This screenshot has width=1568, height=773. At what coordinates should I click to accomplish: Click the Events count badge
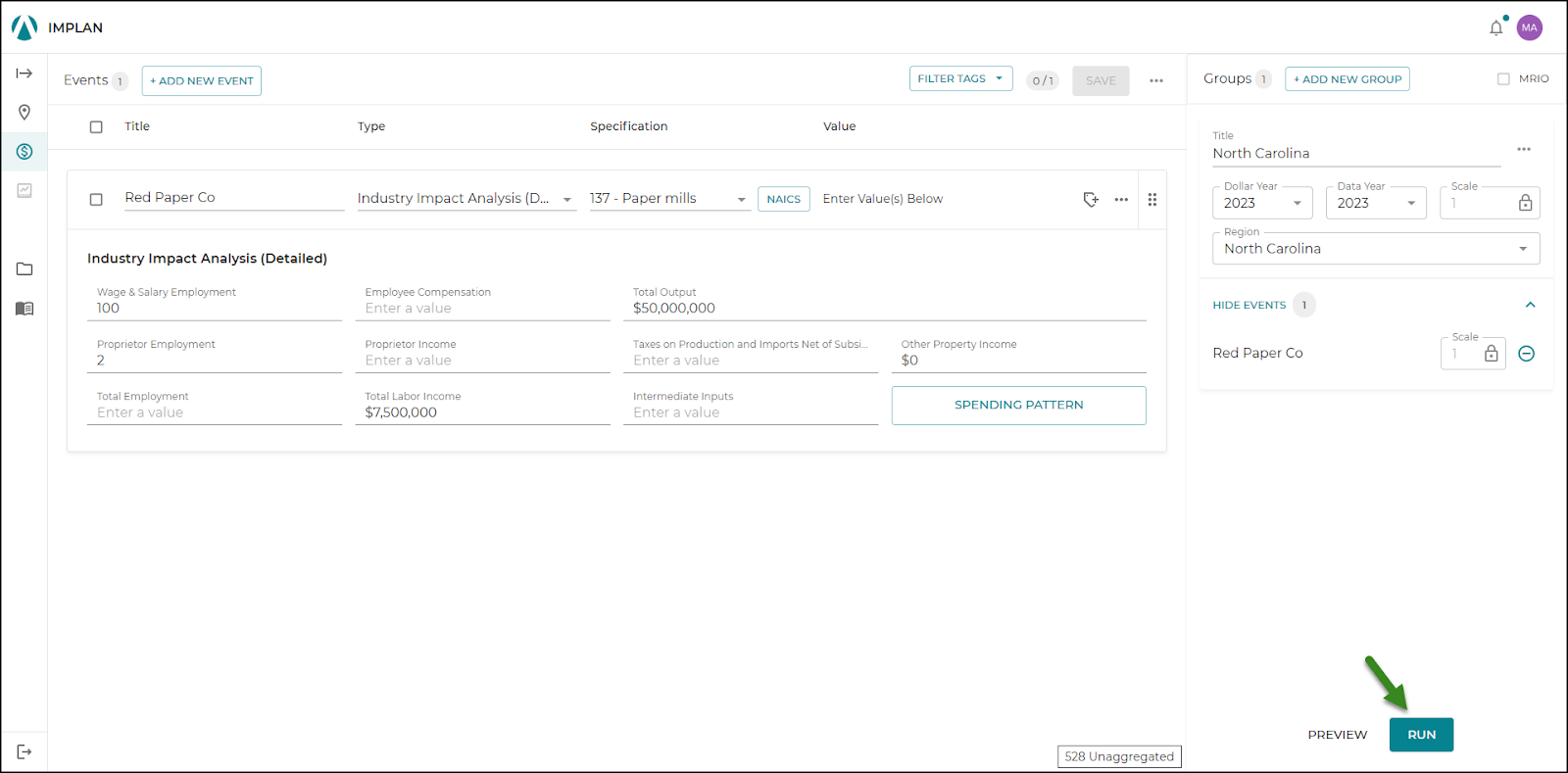(121, 81)
